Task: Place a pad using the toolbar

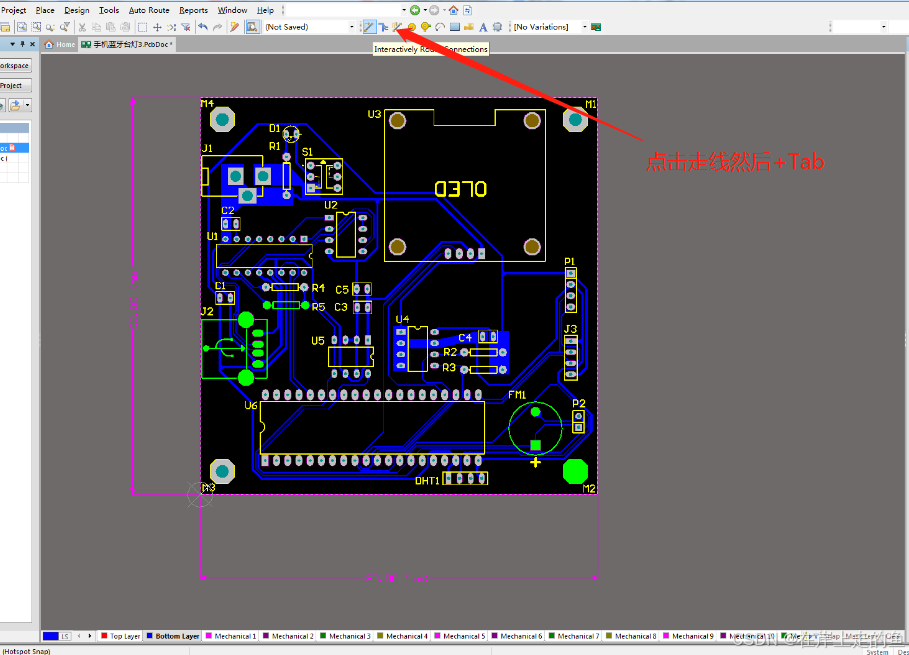Action: point(412,27)
